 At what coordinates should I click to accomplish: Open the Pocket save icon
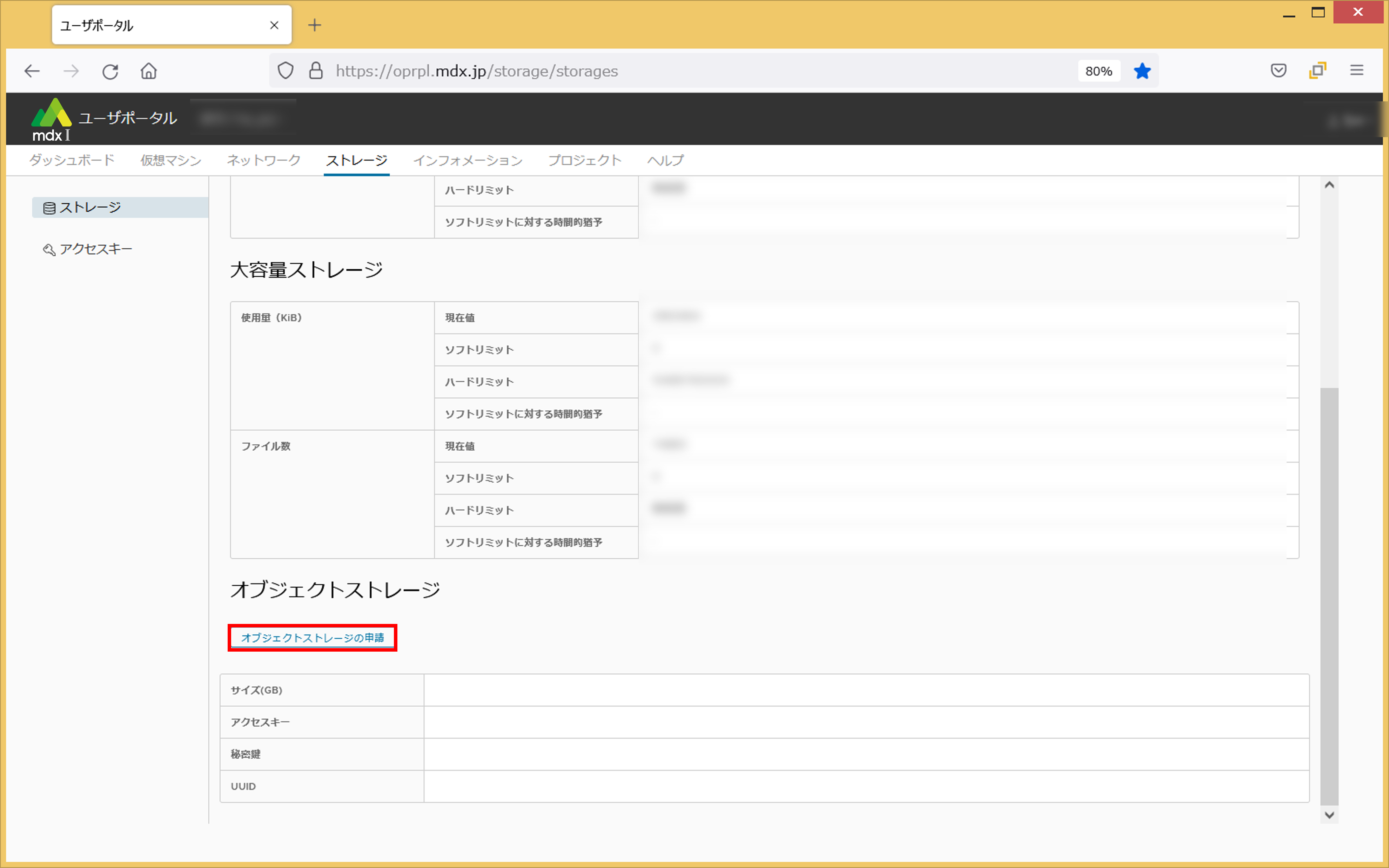pyautogui.click(x=1278, y=70)
